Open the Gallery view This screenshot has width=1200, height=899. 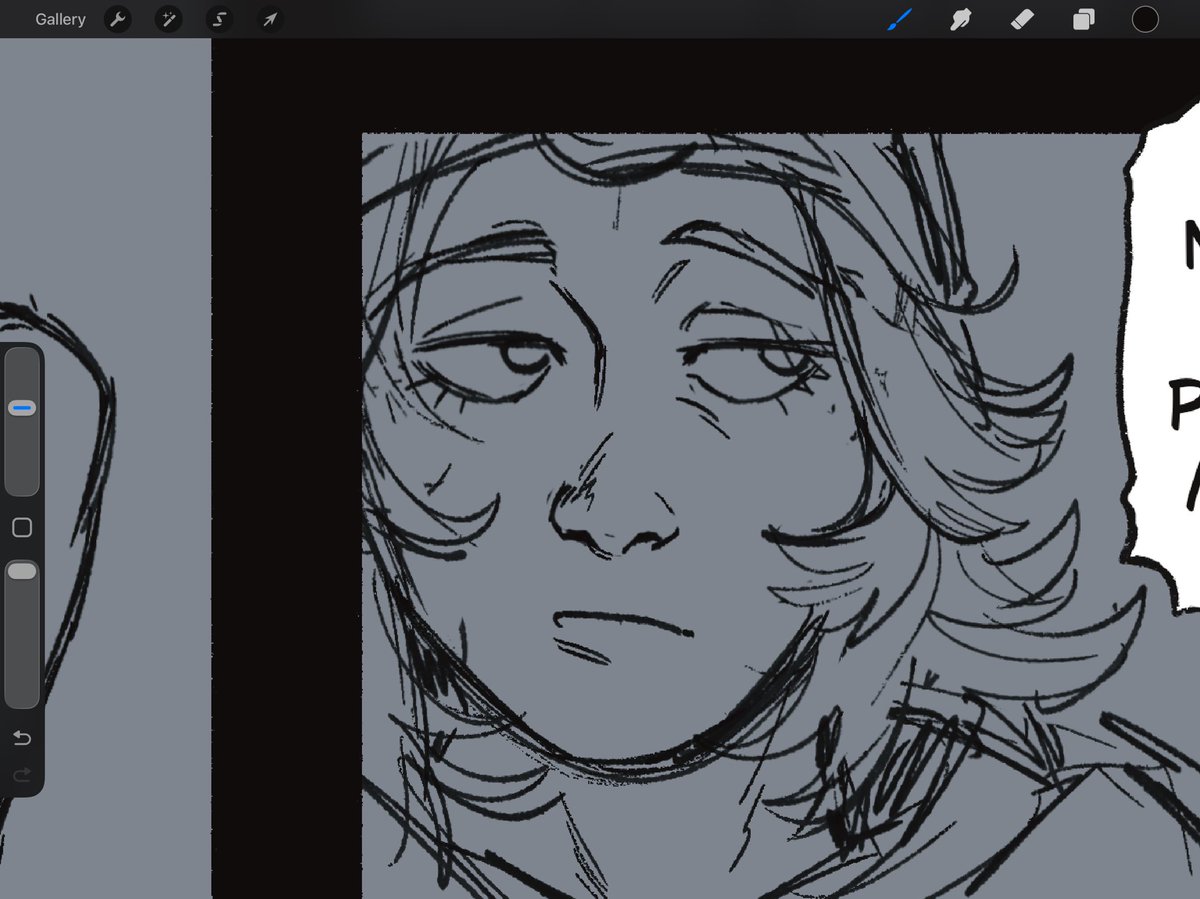coord(60,19)
